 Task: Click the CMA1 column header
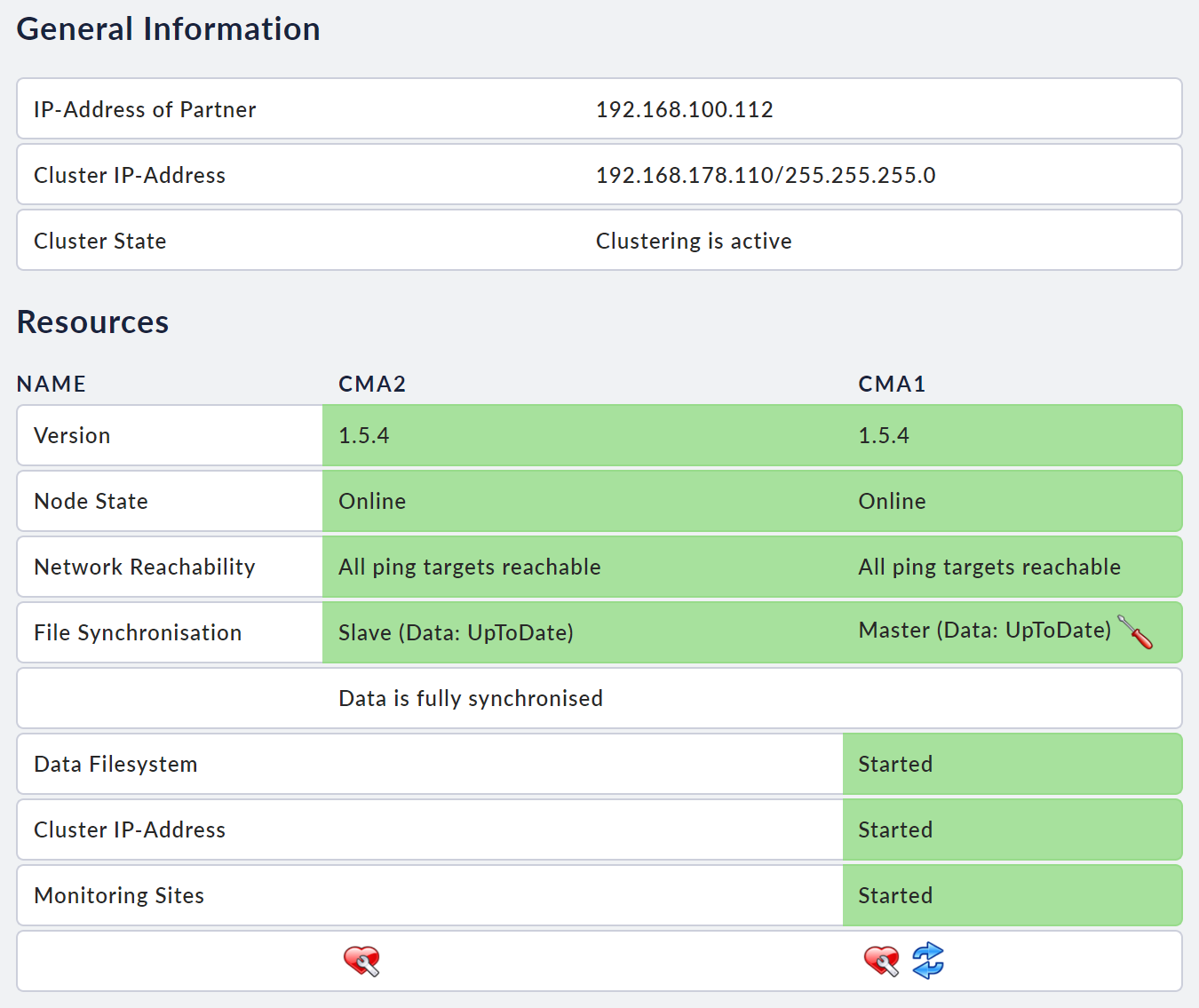892,384
